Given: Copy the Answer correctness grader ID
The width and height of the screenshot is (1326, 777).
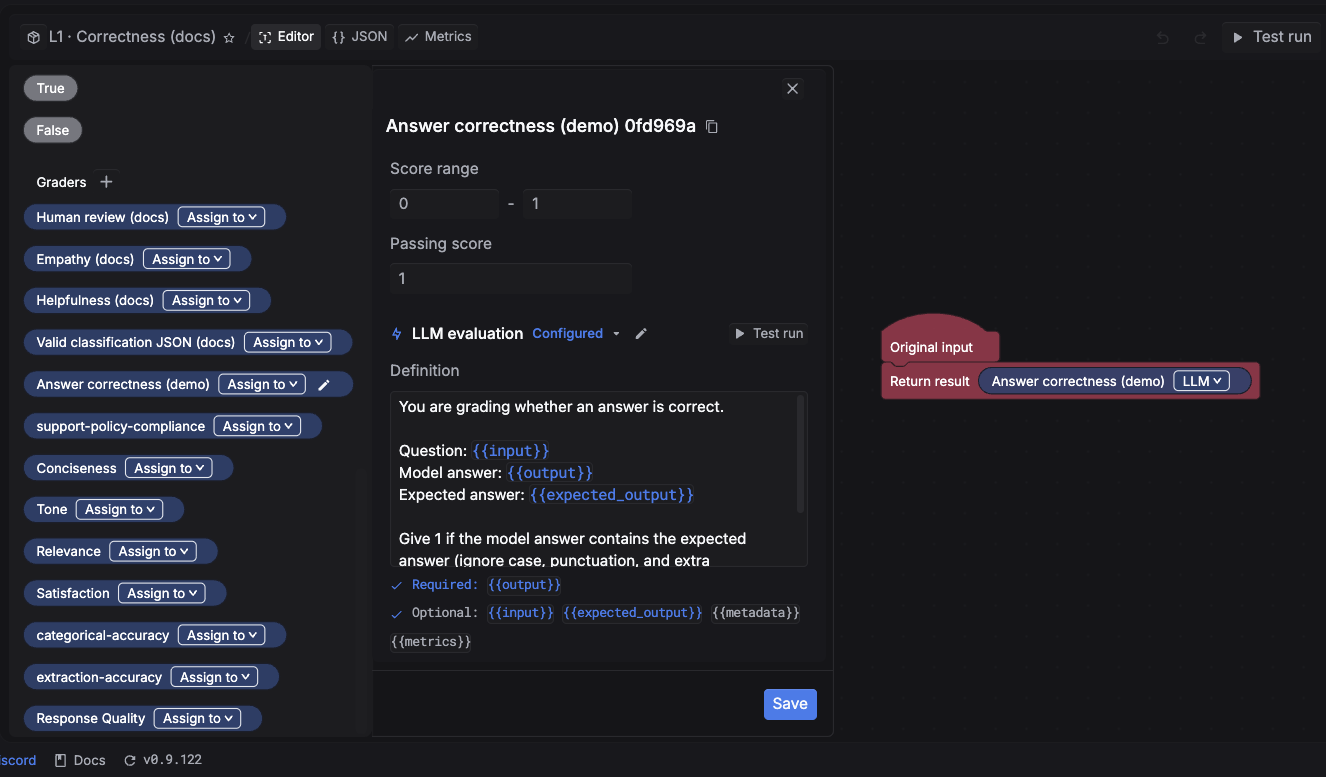Looking at the screenshot, I should (x=712, y=127).
